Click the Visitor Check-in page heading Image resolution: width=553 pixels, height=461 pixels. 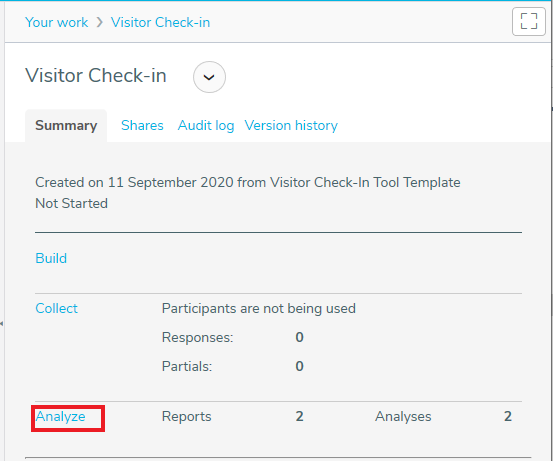point(96,76)
